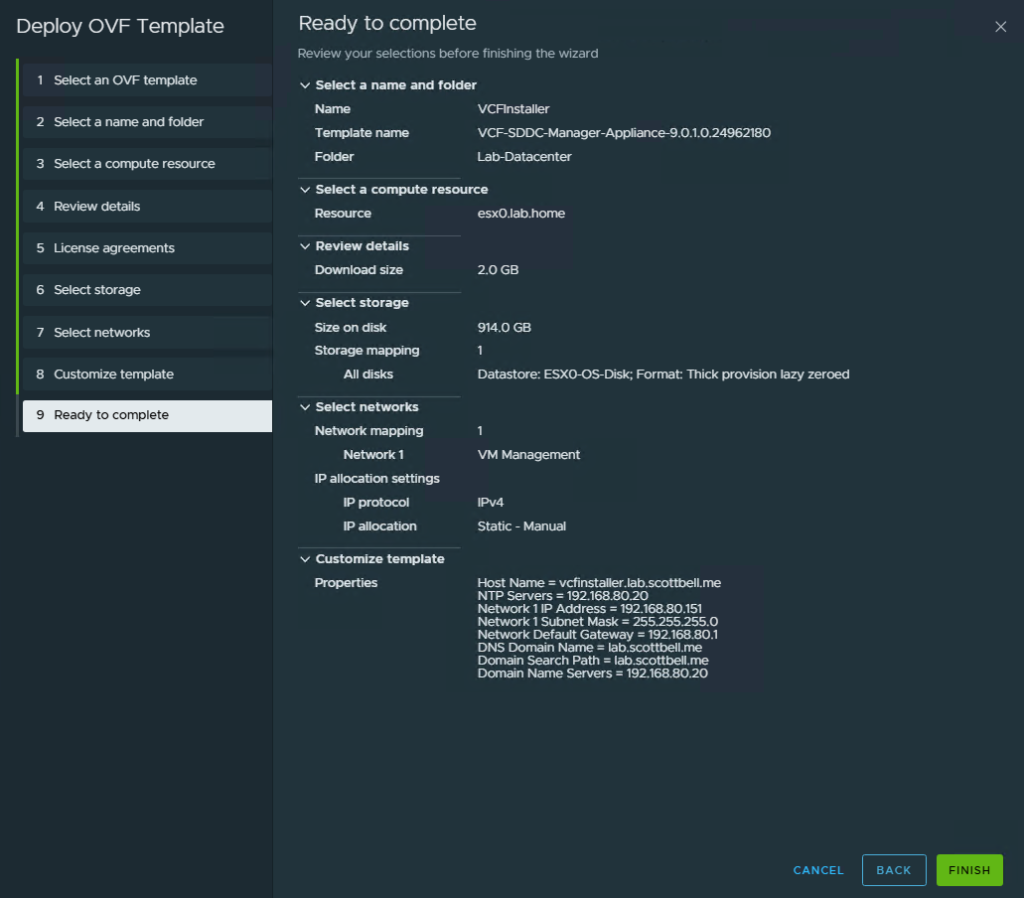The image size is (1024, 898).
Task: Cancel the OVF deployment wizard
Action: [x=818, y=870]
